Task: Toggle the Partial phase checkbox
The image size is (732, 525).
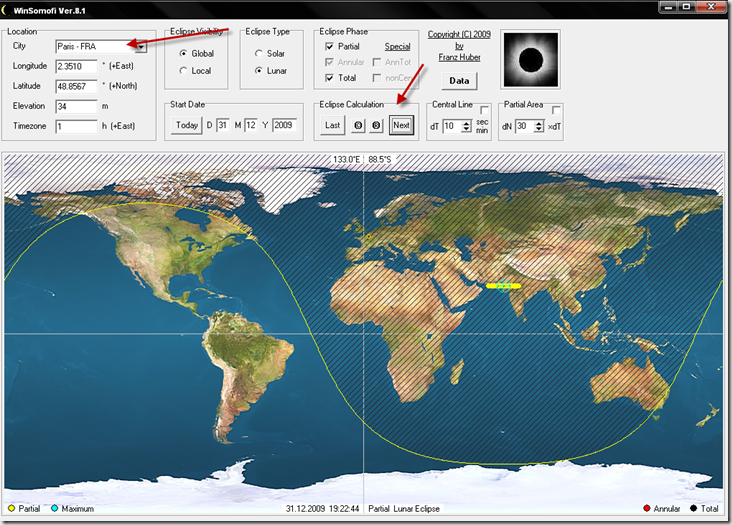Action: tap(330, 47)
